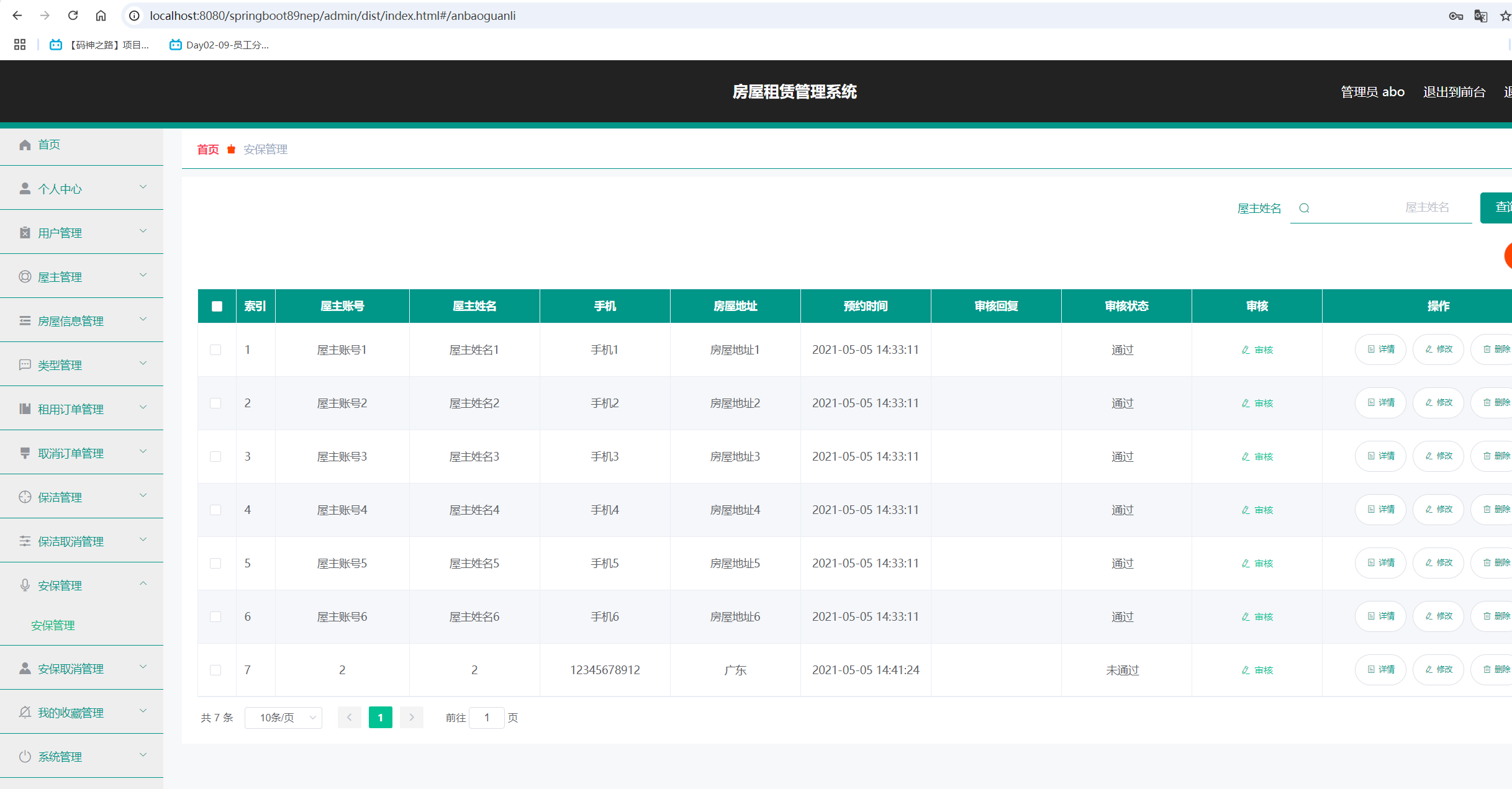Click the search magnifier icon
This screenshot has height=789, width=1512.
tap(1304, 208)
